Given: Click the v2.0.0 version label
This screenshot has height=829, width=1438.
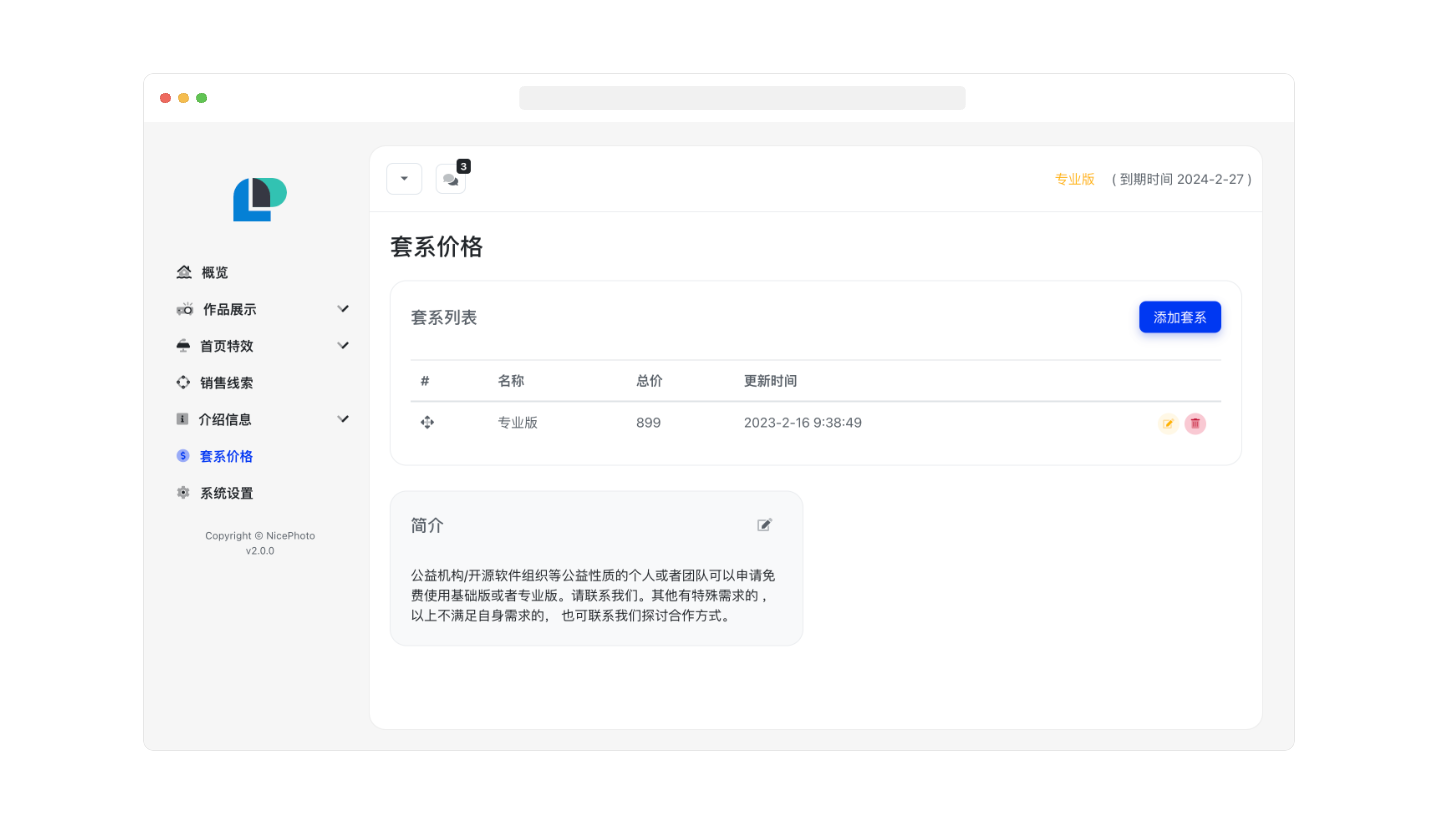Looking at the screenshot, I should (x=260, y=550).
